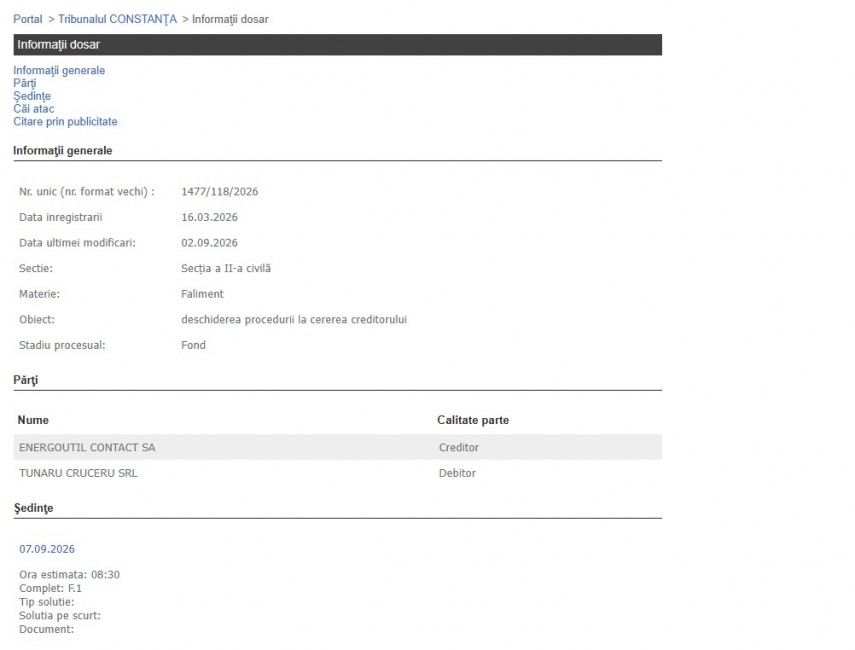Click the 'Stadiu procesual:' label
Viewport: 855px width, 650px height.
[62, 345]
